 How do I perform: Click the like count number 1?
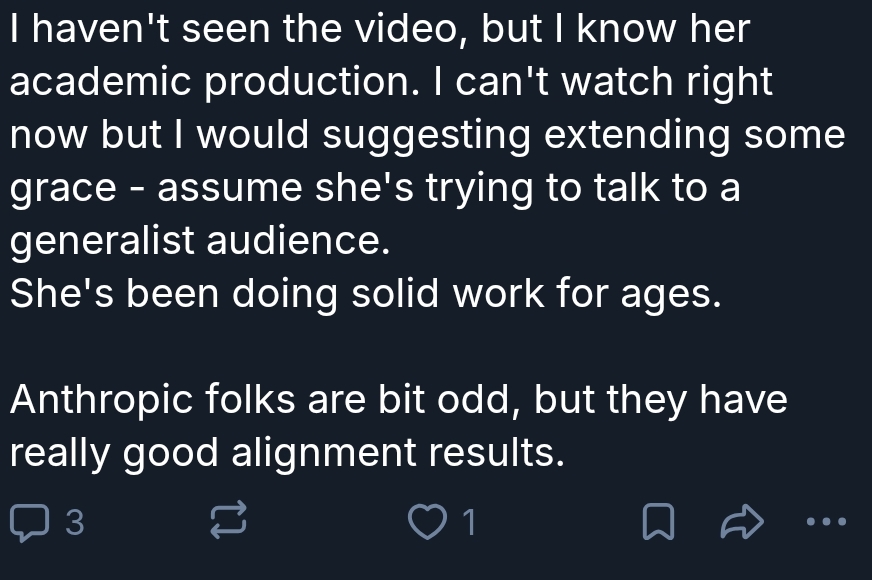tap(470, 522)
